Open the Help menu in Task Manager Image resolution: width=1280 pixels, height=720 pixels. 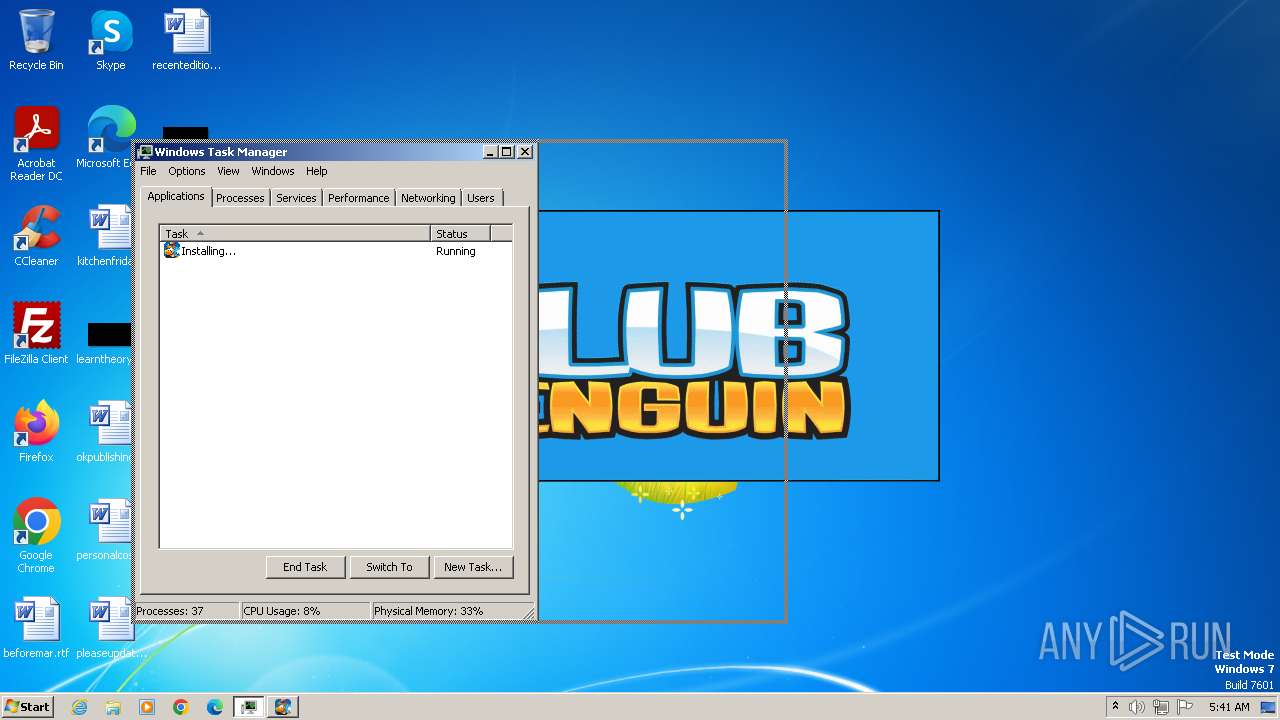coord(316,171)
